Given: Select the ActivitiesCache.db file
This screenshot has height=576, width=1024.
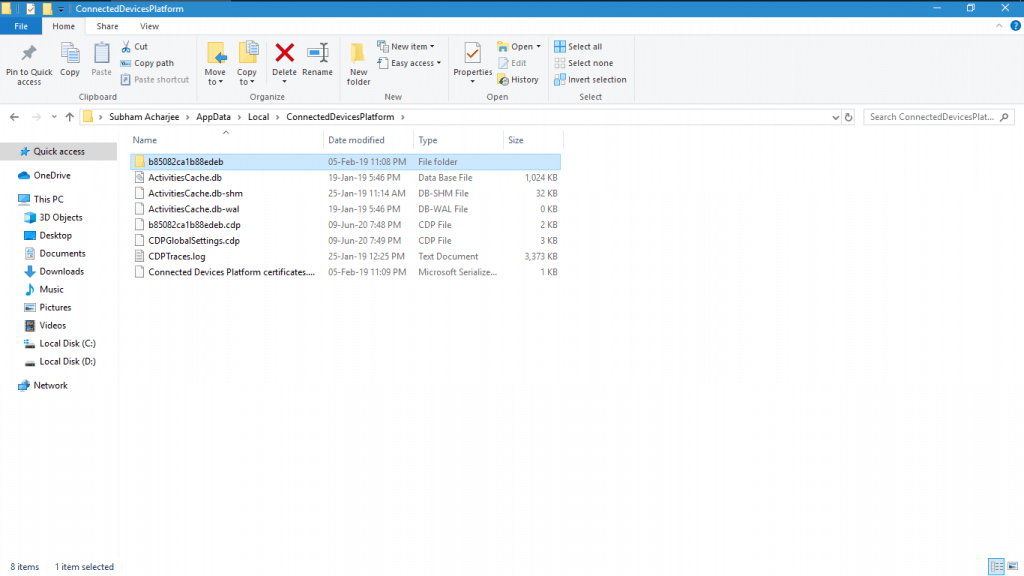Looking at the screenshot, I should (185, 177).
